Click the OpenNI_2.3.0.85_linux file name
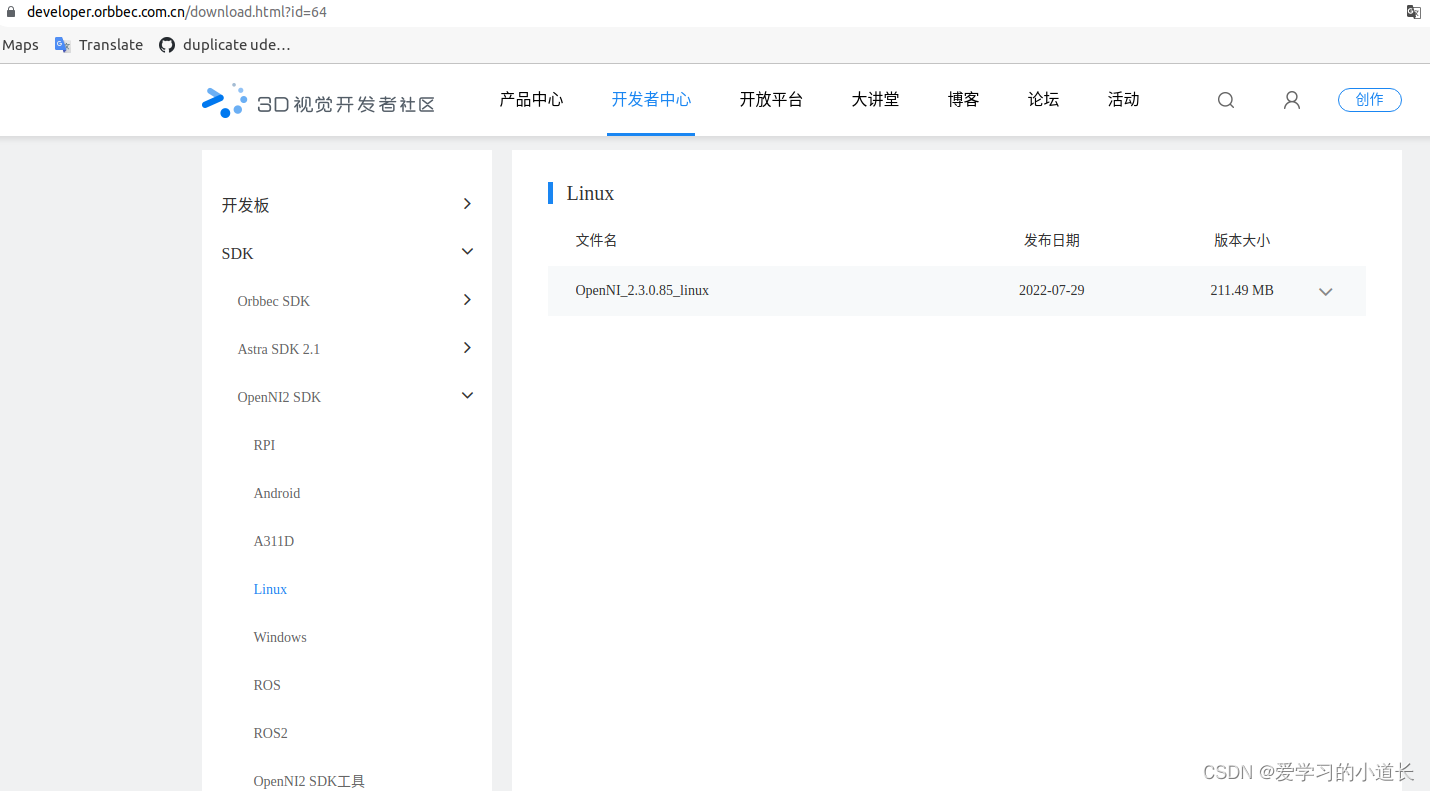The width and height of the screenshot is (1430, 791). pyautogui.click(x=642, y=290)
